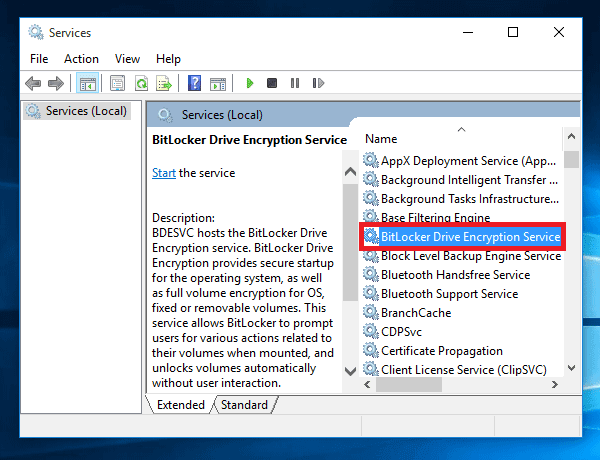Viewport: 600px width, 460px height.
Task: Click the Restart Service toolbar icon
Action: click(x=318, y=83)
